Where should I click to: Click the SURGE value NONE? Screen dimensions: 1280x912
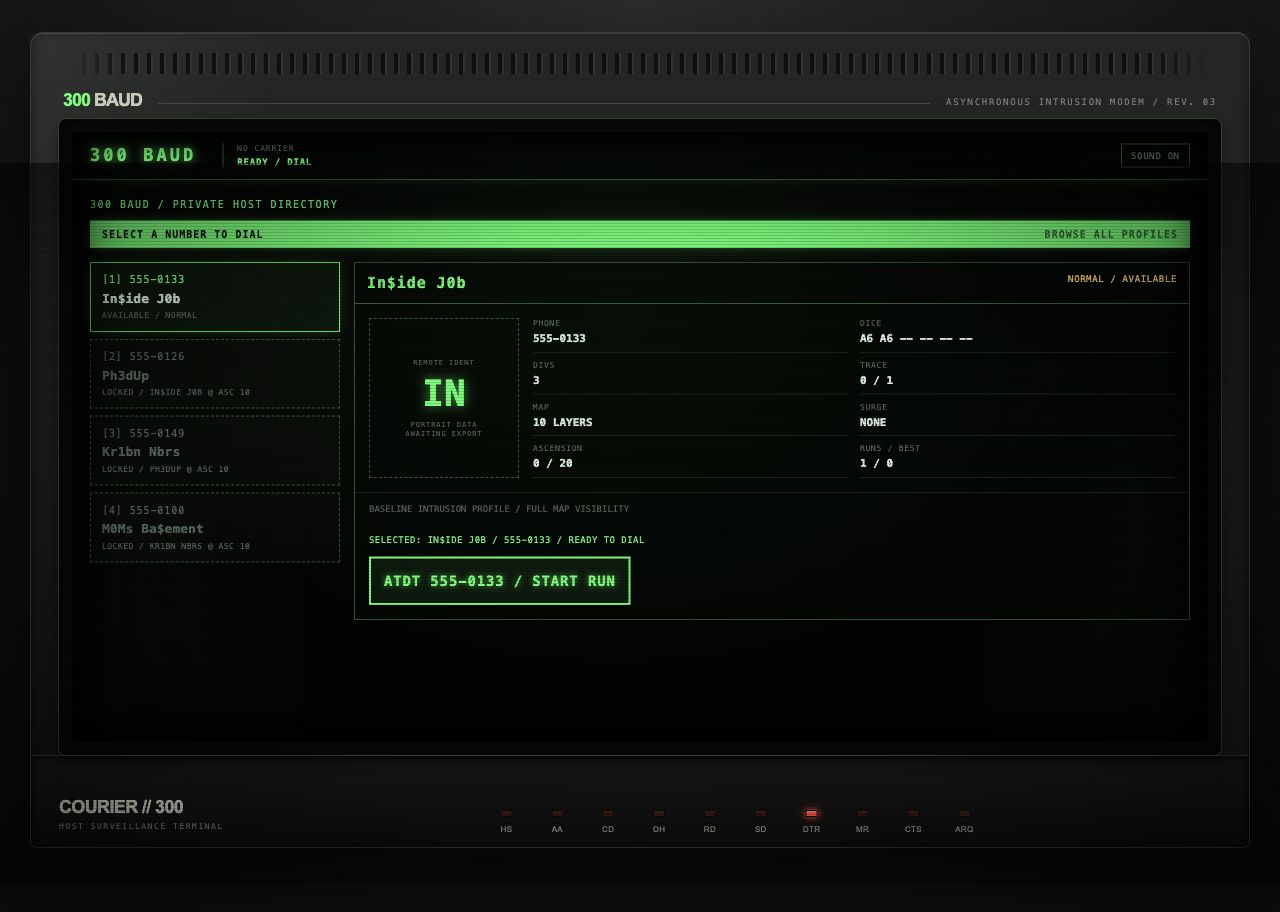[873, 422]
